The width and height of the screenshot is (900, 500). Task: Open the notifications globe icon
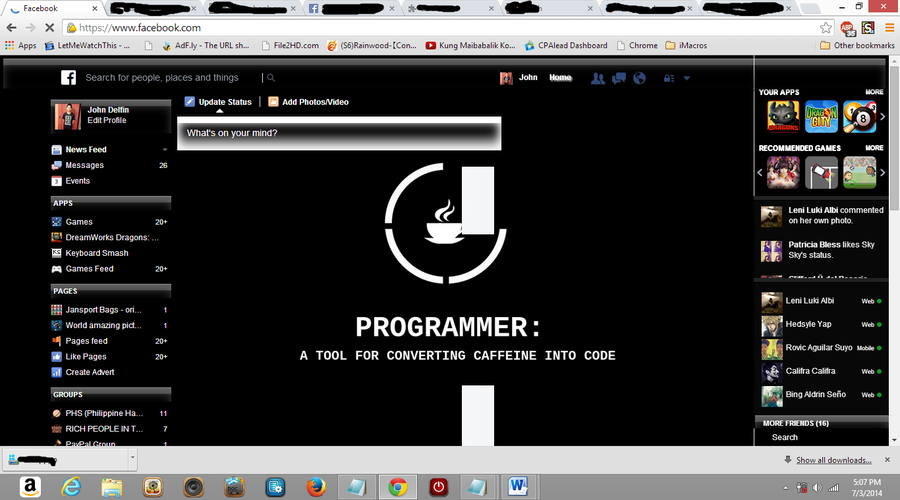tap(639, 79)
